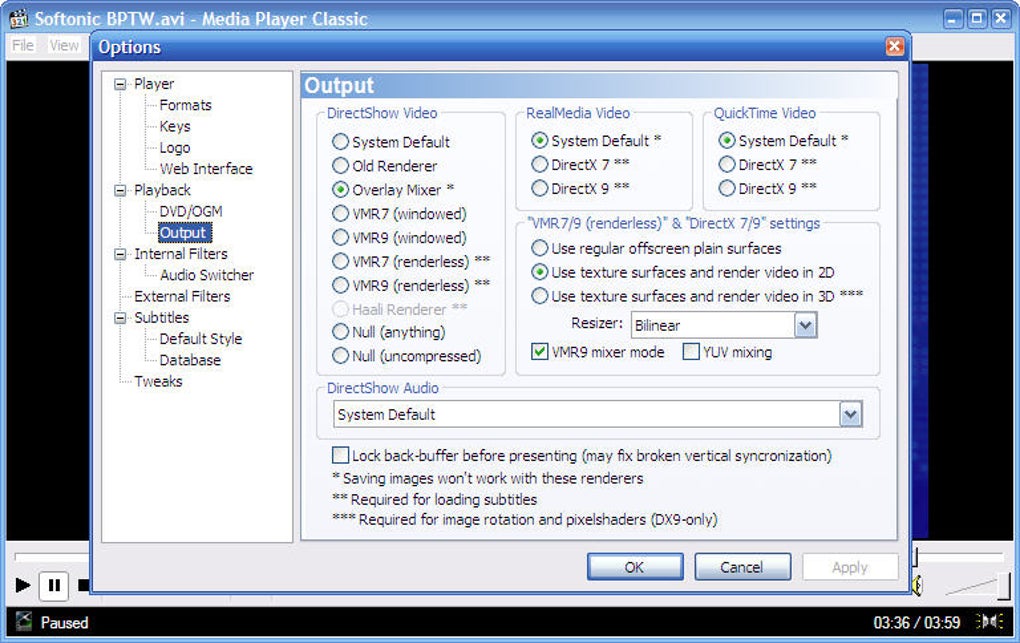Open Tweaks settings page
The height and width of the screenshot is (643, 1020).
[158, 381]
